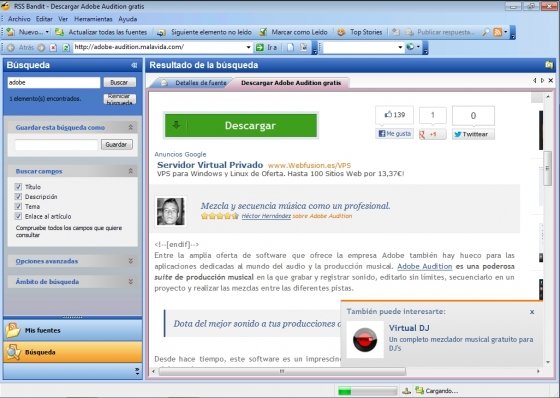Click the orange RSS feed icon

click(497, 32)
